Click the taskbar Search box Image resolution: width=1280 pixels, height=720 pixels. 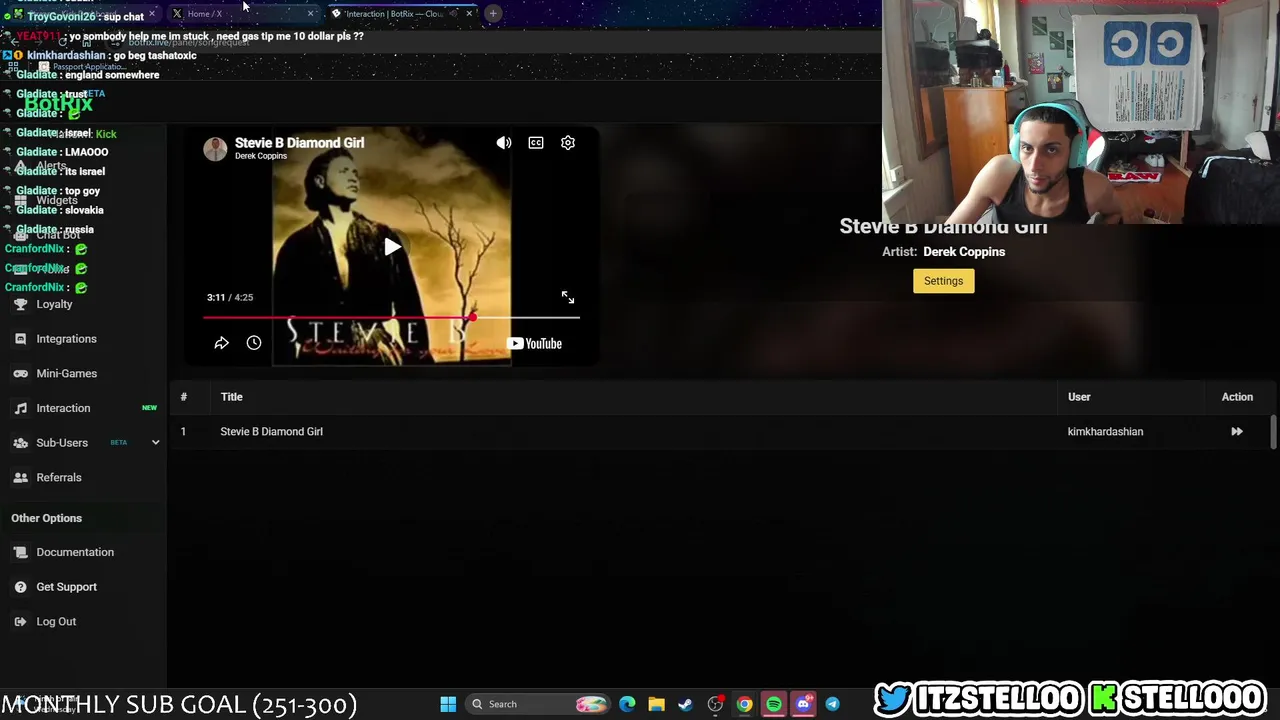pyautogui.click(x=537, y=704)
